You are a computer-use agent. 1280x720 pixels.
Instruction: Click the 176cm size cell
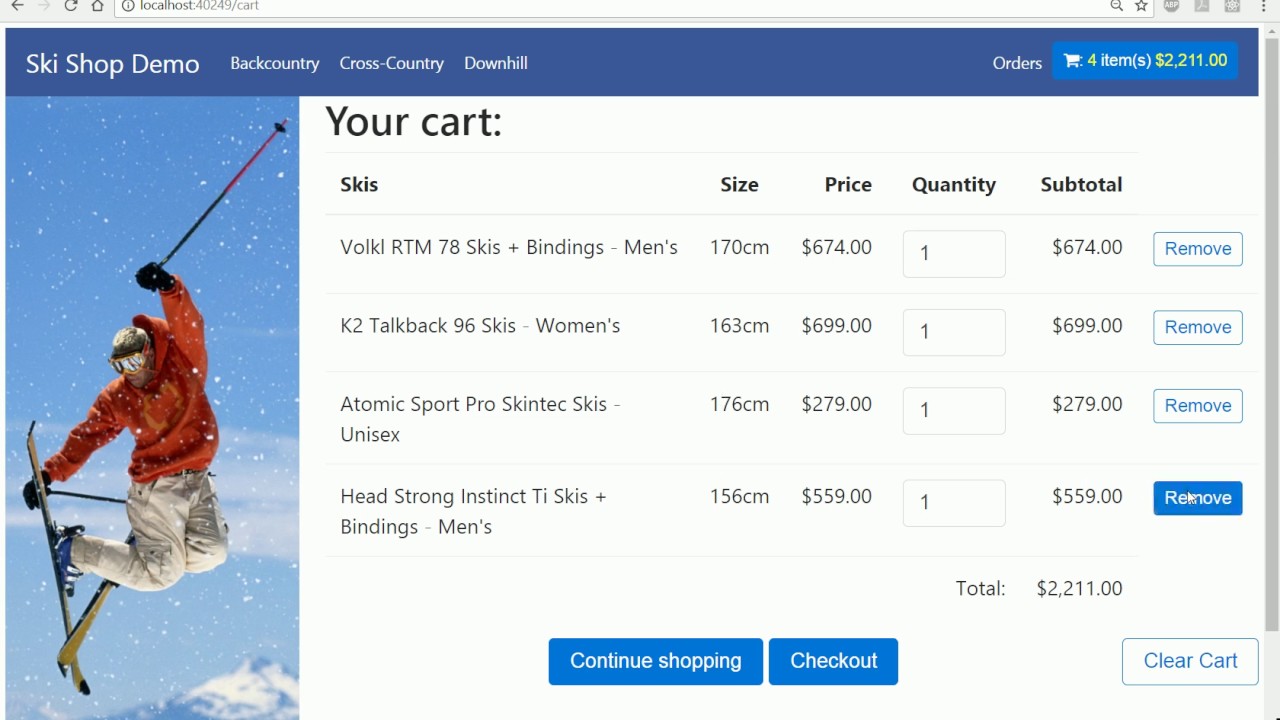coord(739,404)
